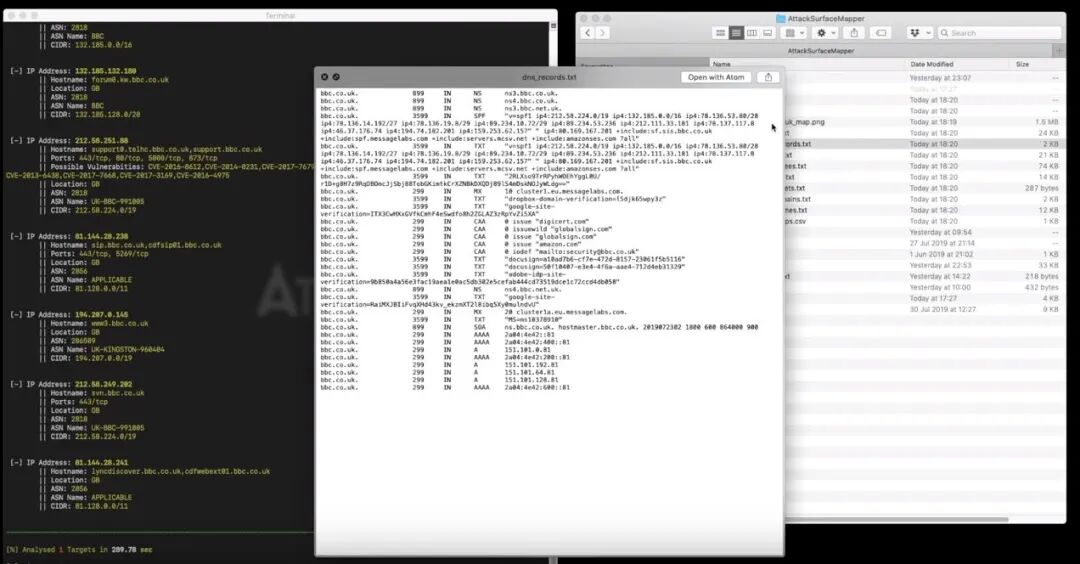This screenshot has width=1080, height=564.
Task: Go forward in Finder window
Action: point(603,33)
